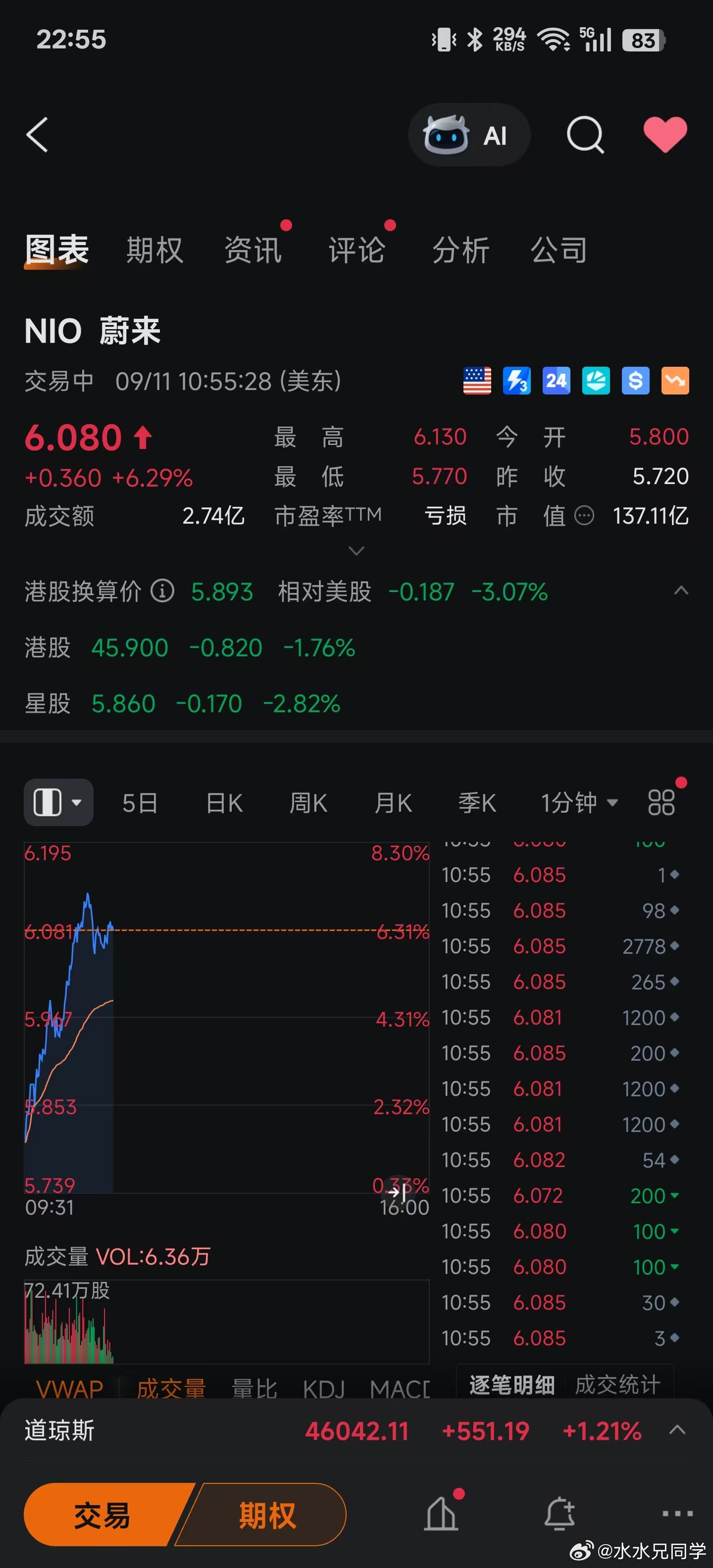Tap the info icon beside 港股换算价
Screen dimensions: 713x1568
click(162, 591)
